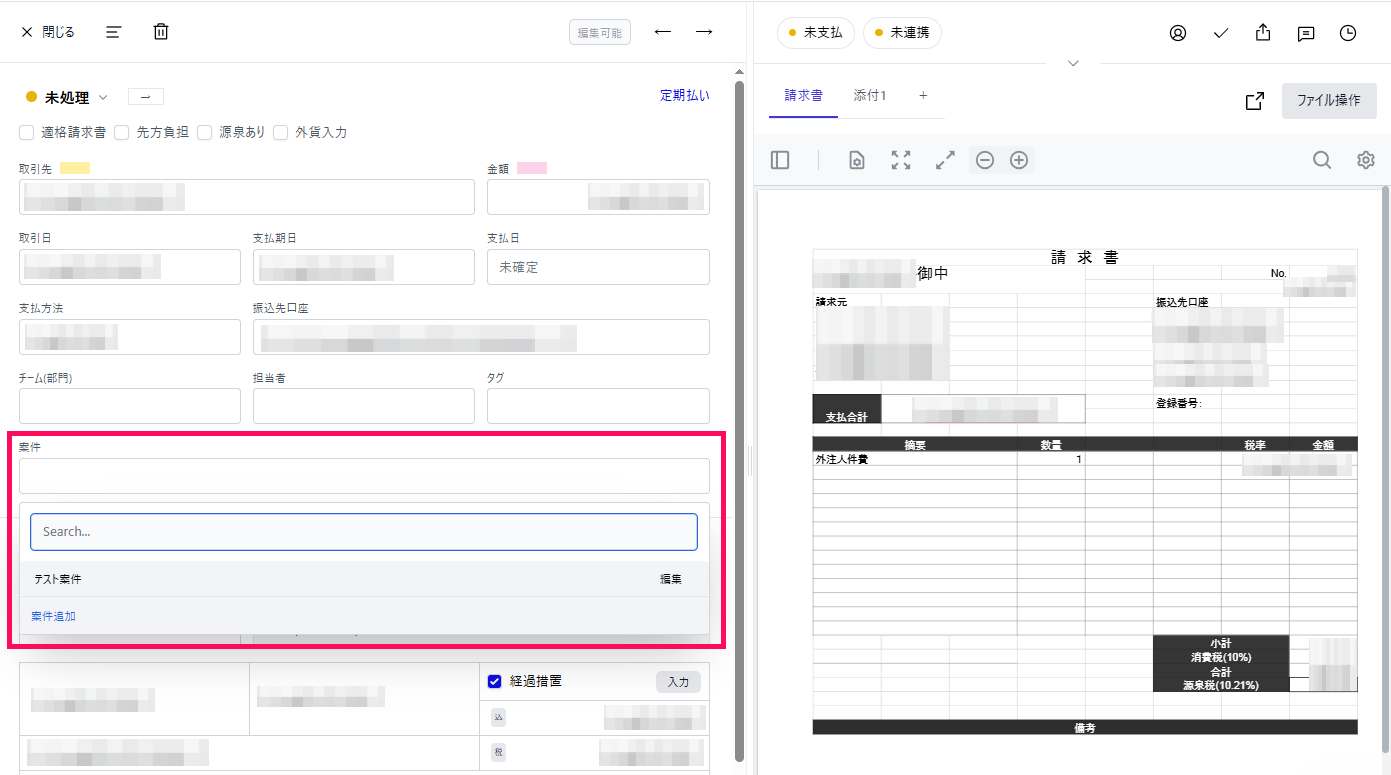The width and height of the screenshot is (1391, 775).
Task: Click the 取引先 input field
Action: click(247, 197)
